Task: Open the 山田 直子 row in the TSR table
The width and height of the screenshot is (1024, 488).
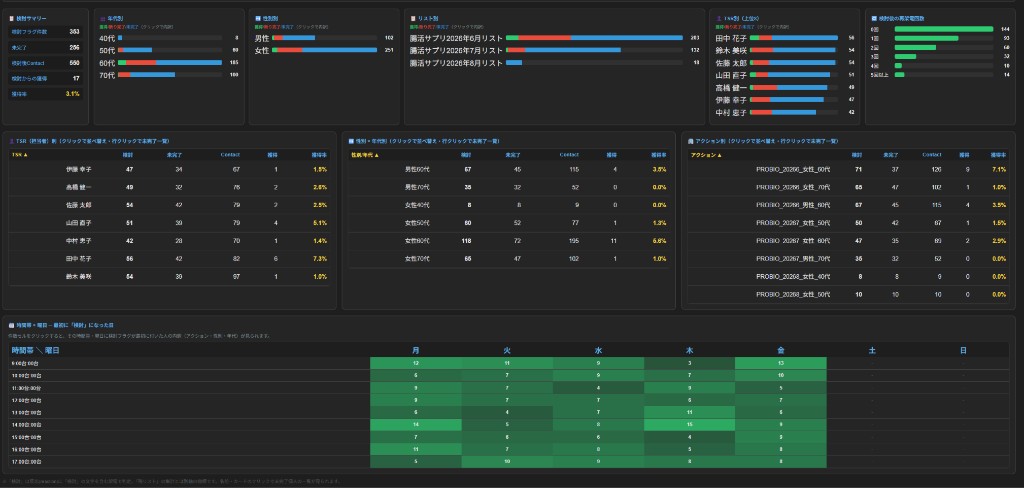Action: [170, 223]
